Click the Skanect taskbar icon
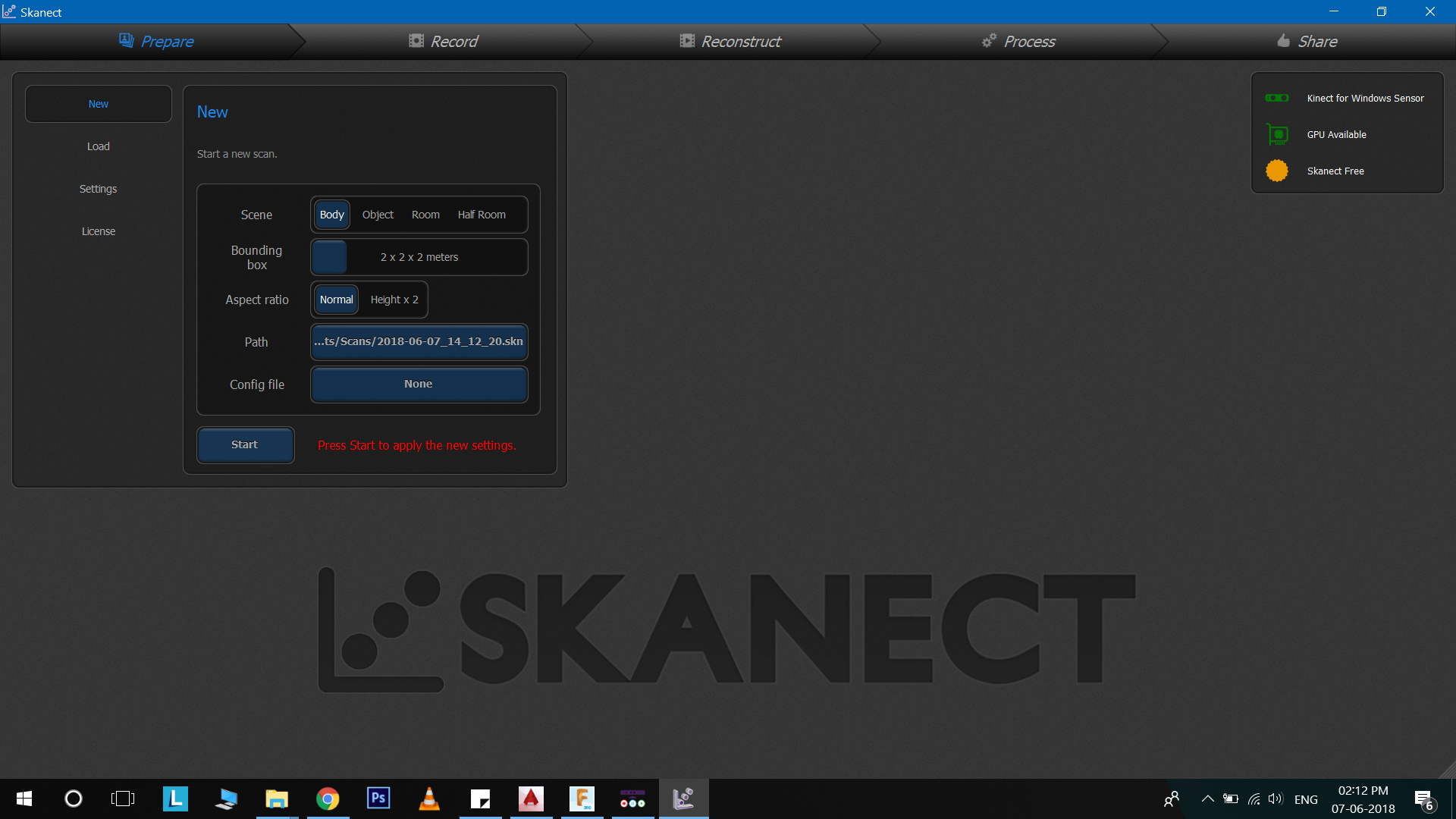The height and width of the screenshot is (819, 1456). (683, 799)
